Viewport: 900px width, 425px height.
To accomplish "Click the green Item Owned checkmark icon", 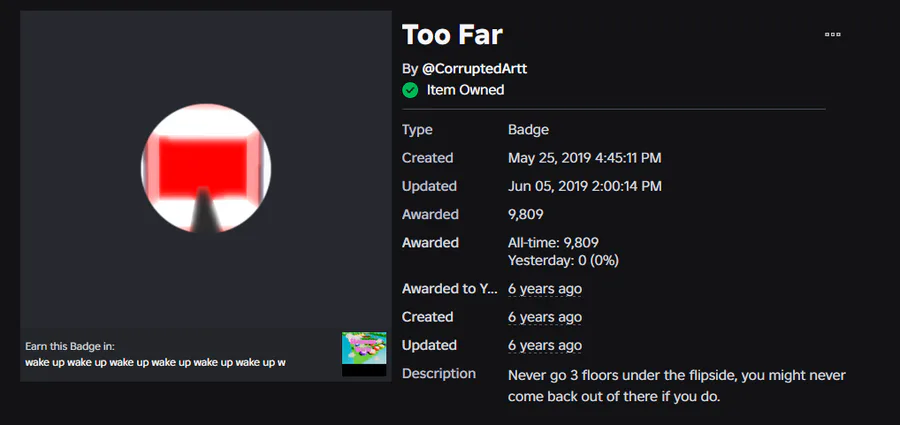I will (x=410, y=90).
